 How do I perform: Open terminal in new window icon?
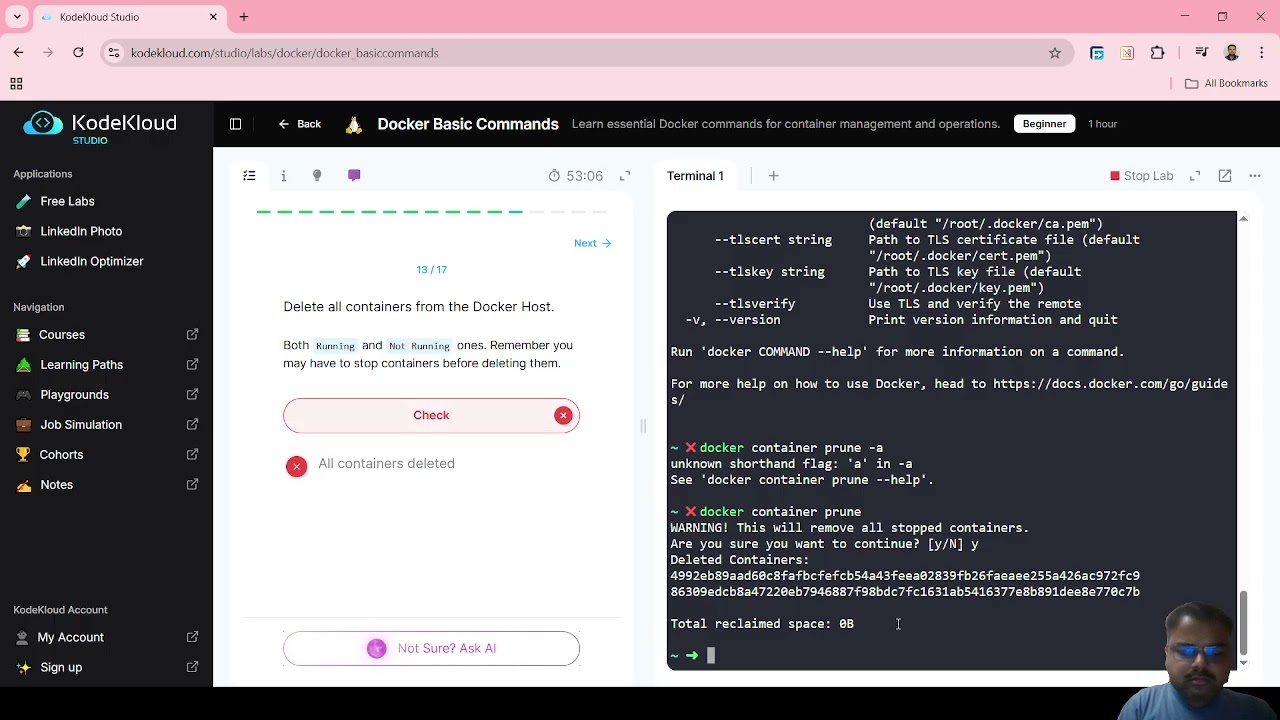coord(1225,176)
